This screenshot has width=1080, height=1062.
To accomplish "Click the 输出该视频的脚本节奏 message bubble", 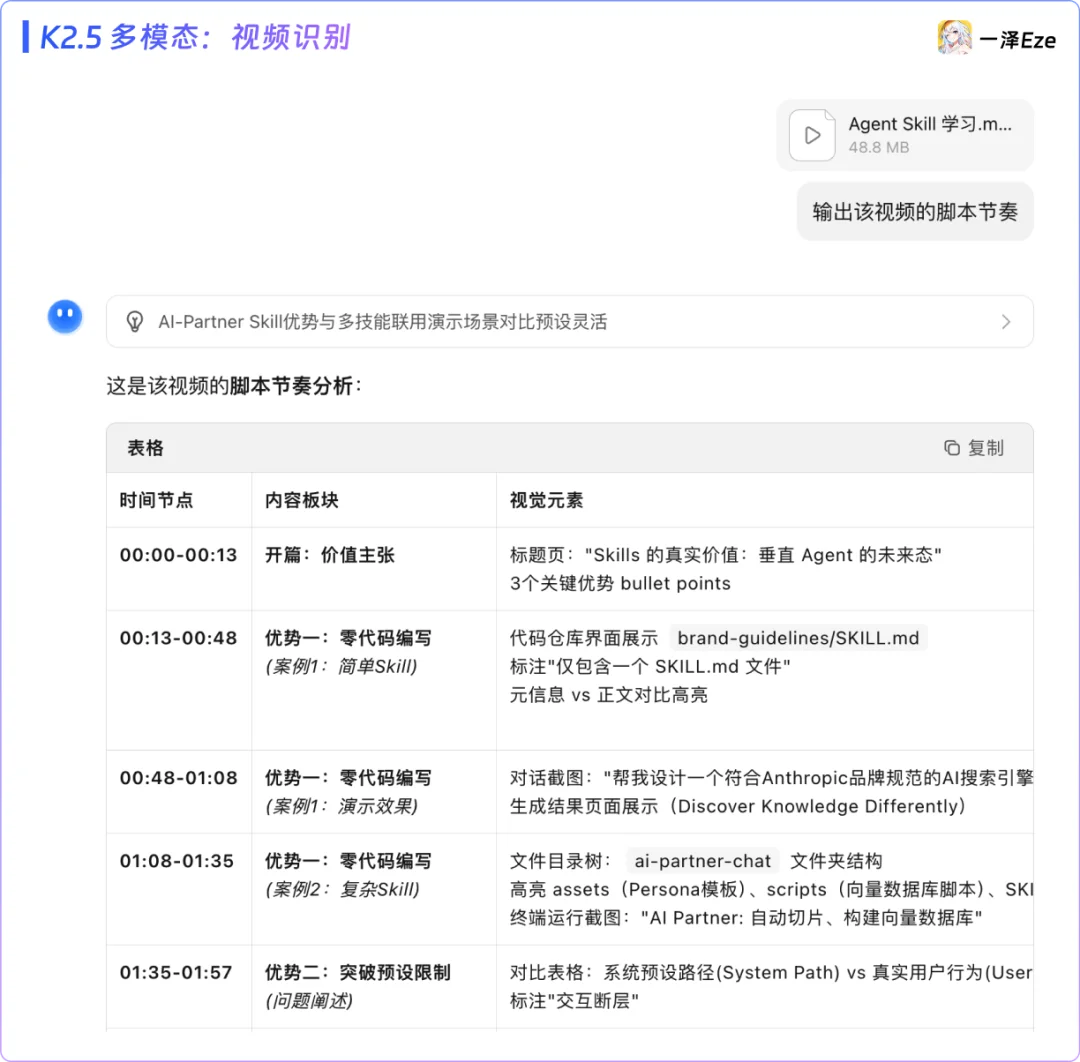I will pos(914,212).
